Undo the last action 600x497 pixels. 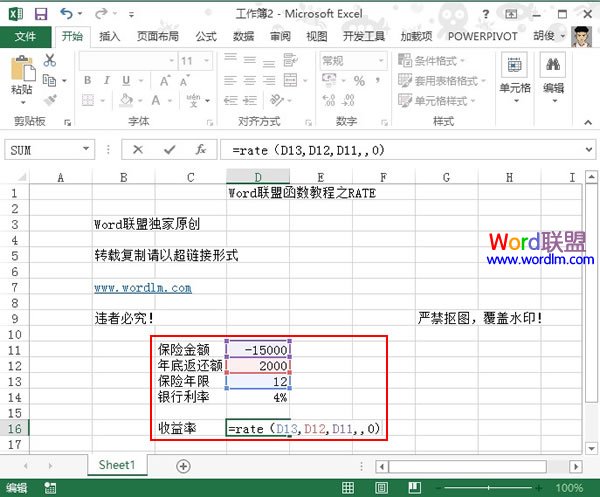point(67,14)
